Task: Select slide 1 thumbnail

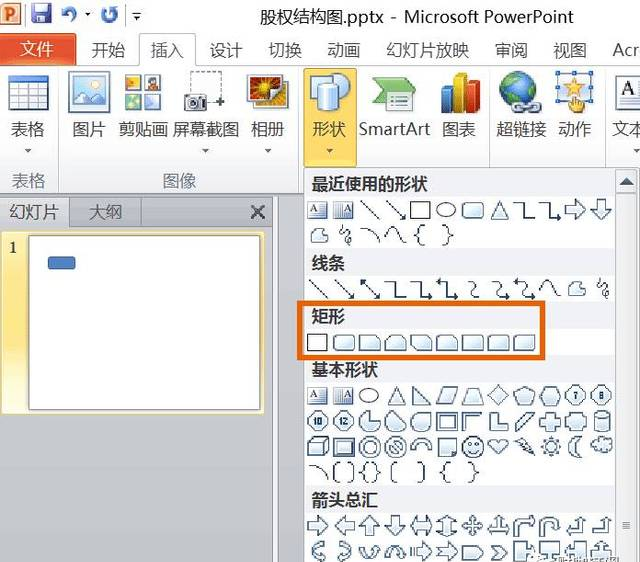Action: (144, 322)
